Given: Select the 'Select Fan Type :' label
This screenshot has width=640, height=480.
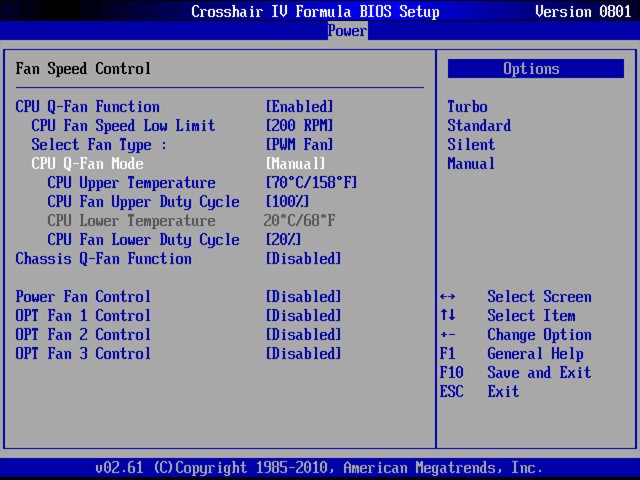Looking at the screenshot, I should [99, 145].
